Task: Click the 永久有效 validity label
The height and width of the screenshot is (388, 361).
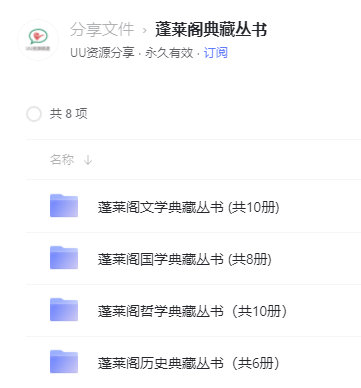Action: [169, 53]
